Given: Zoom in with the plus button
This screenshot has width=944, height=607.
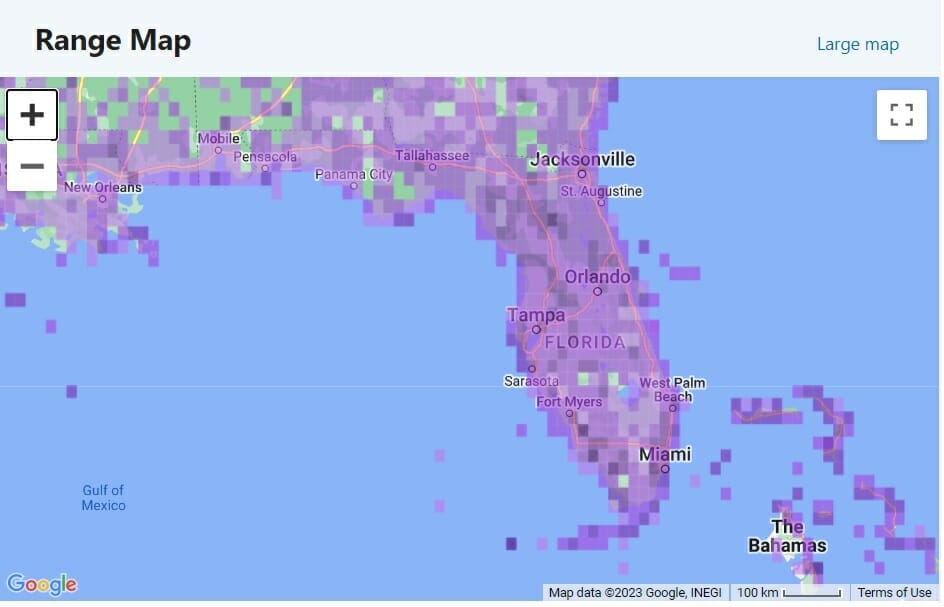Looking at the screenshot, I should click(32, 115).
